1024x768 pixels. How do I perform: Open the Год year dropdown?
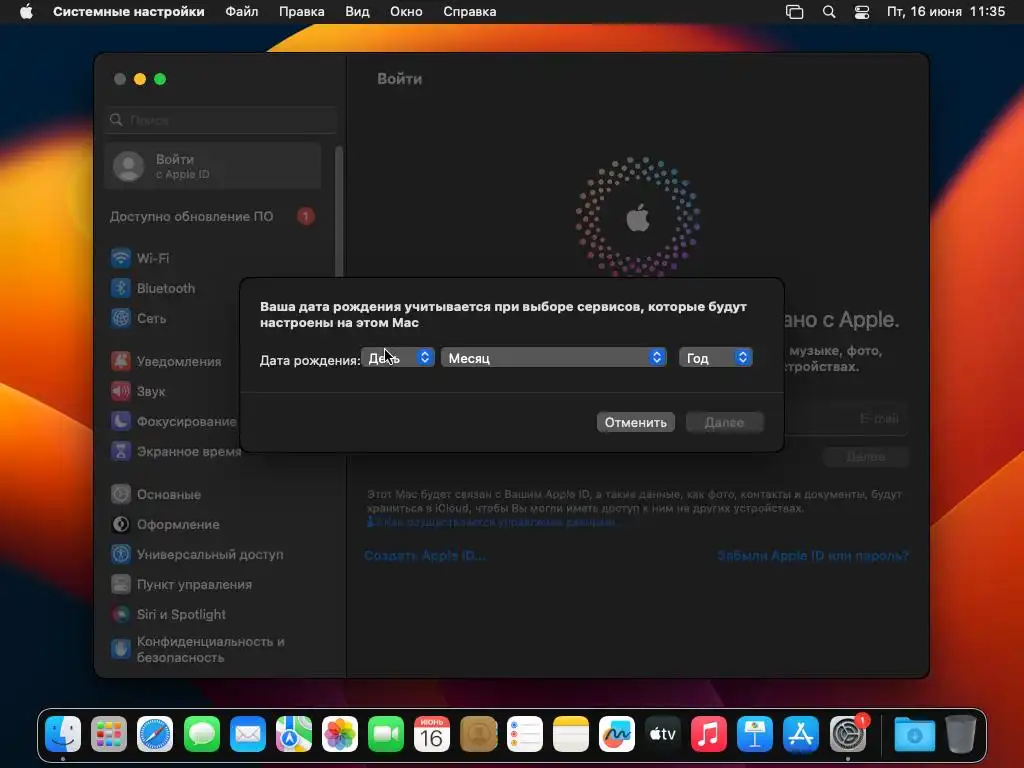[716, 358]
